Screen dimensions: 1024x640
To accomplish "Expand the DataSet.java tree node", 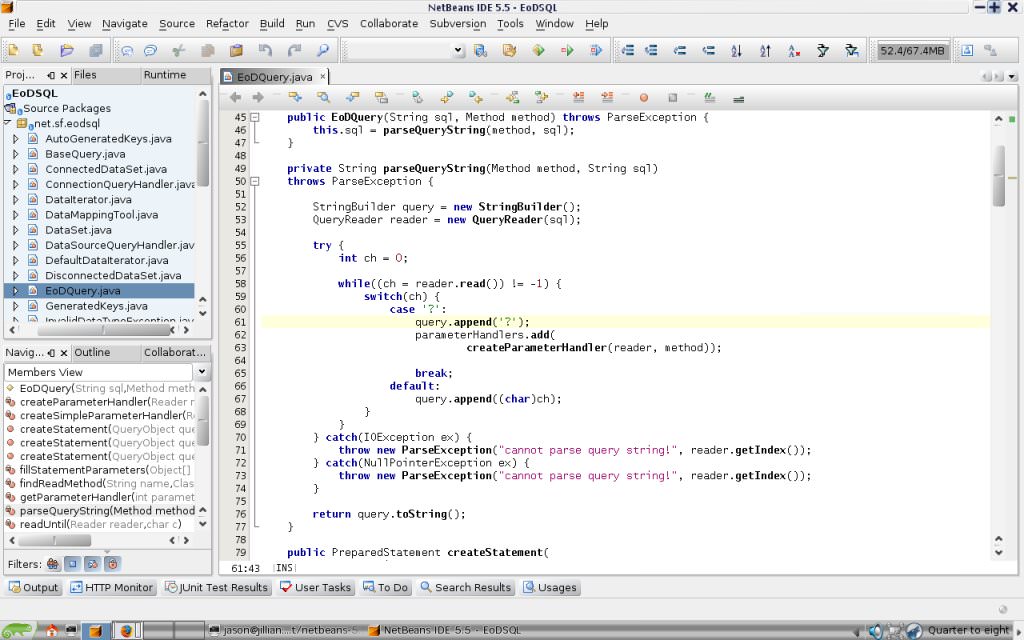I will coord(16,230).
